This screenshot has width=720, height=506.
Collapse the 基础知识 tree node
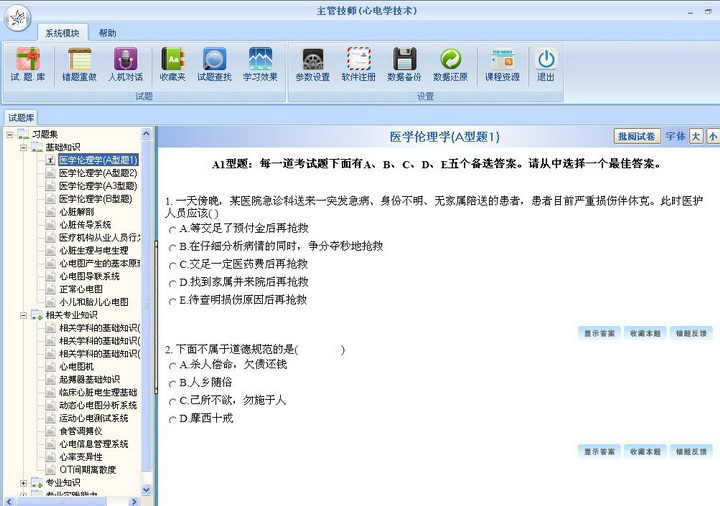[x=23, y=147]
